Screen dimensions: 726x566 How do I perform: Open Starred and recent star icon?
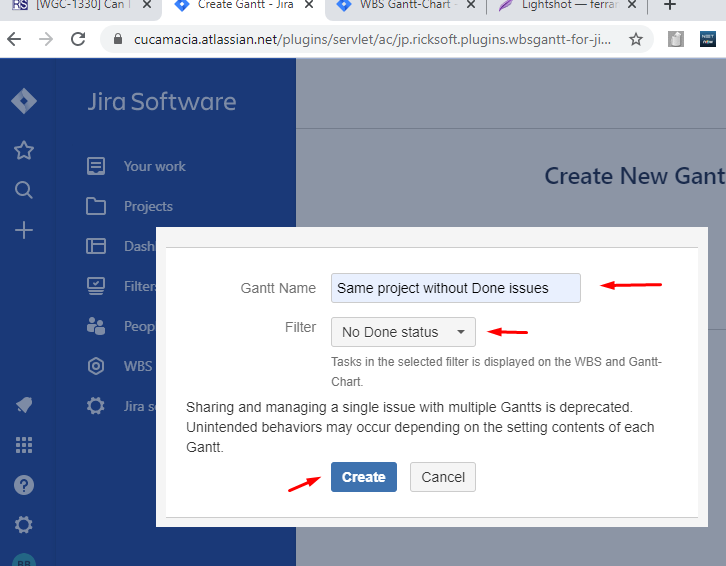coord(24,150)
